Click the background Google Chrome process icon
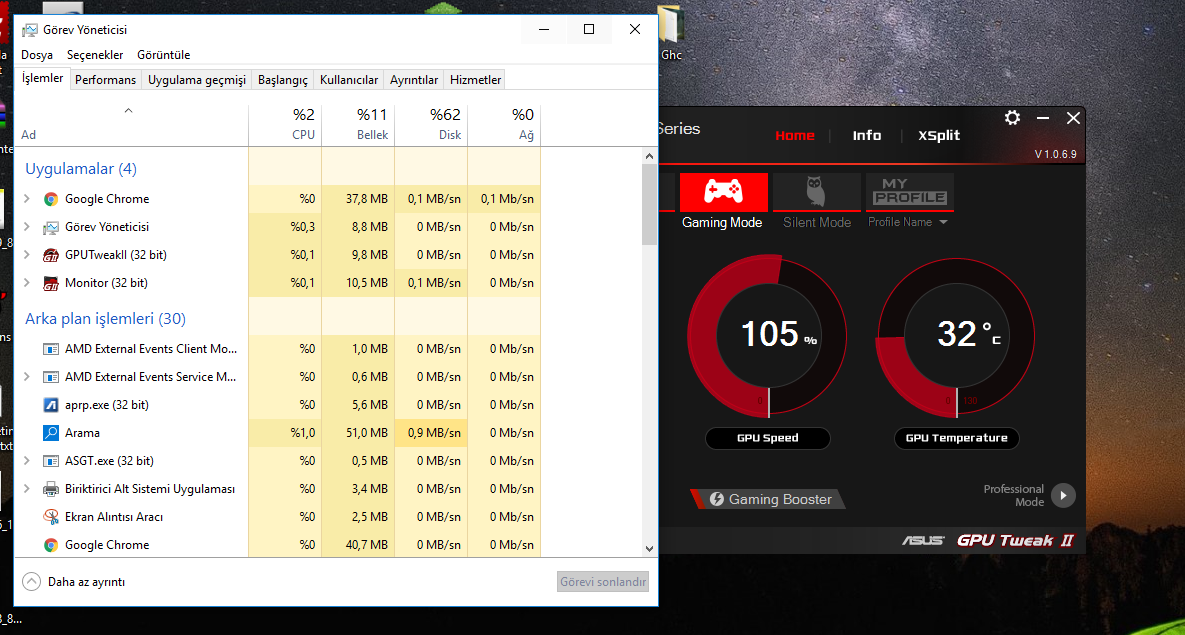The height and width of the screenshot is (635, 1185). (x=51, y=544)
